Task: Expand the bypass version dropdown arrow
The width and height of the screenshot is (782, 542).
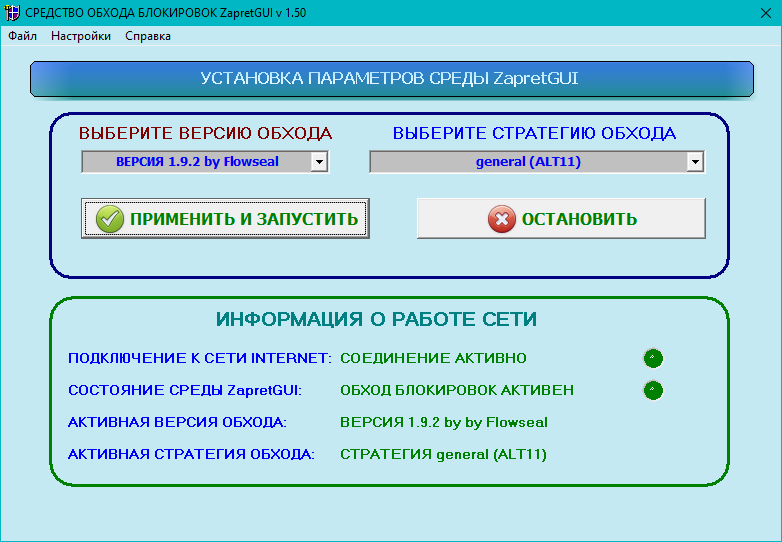Action: 319,162
